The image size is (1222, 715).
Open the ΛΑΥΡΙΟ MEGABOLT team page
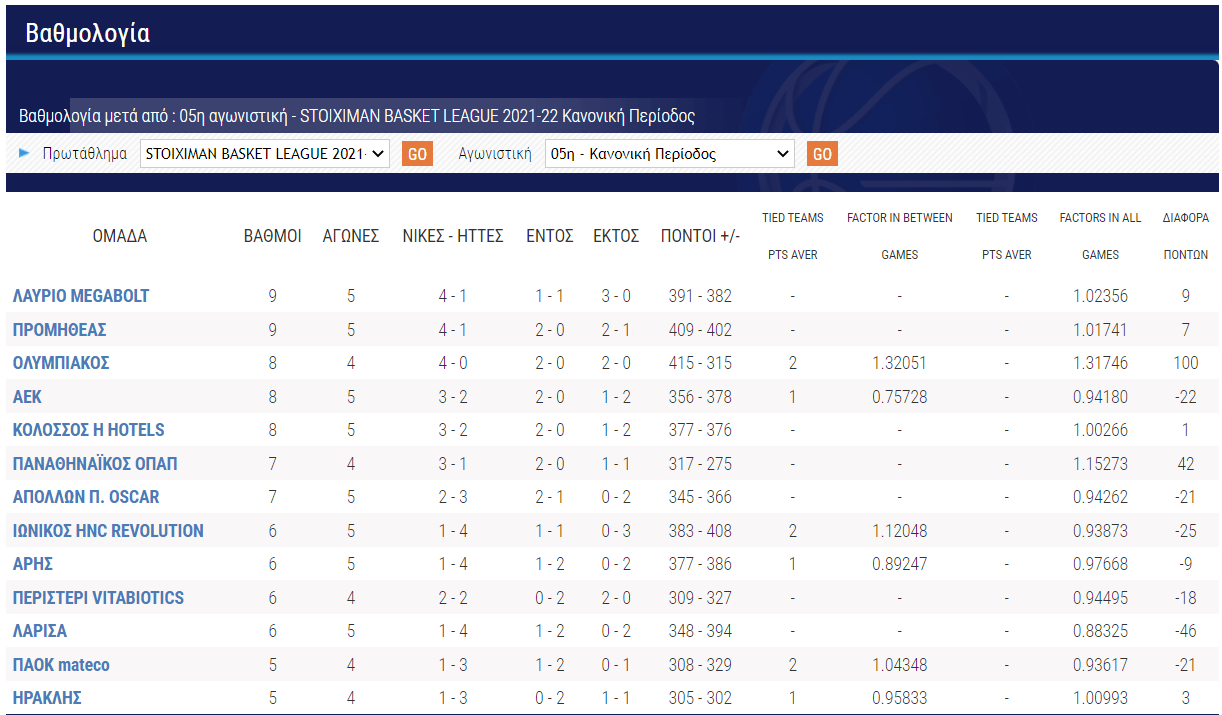click(x=81, y=296)
